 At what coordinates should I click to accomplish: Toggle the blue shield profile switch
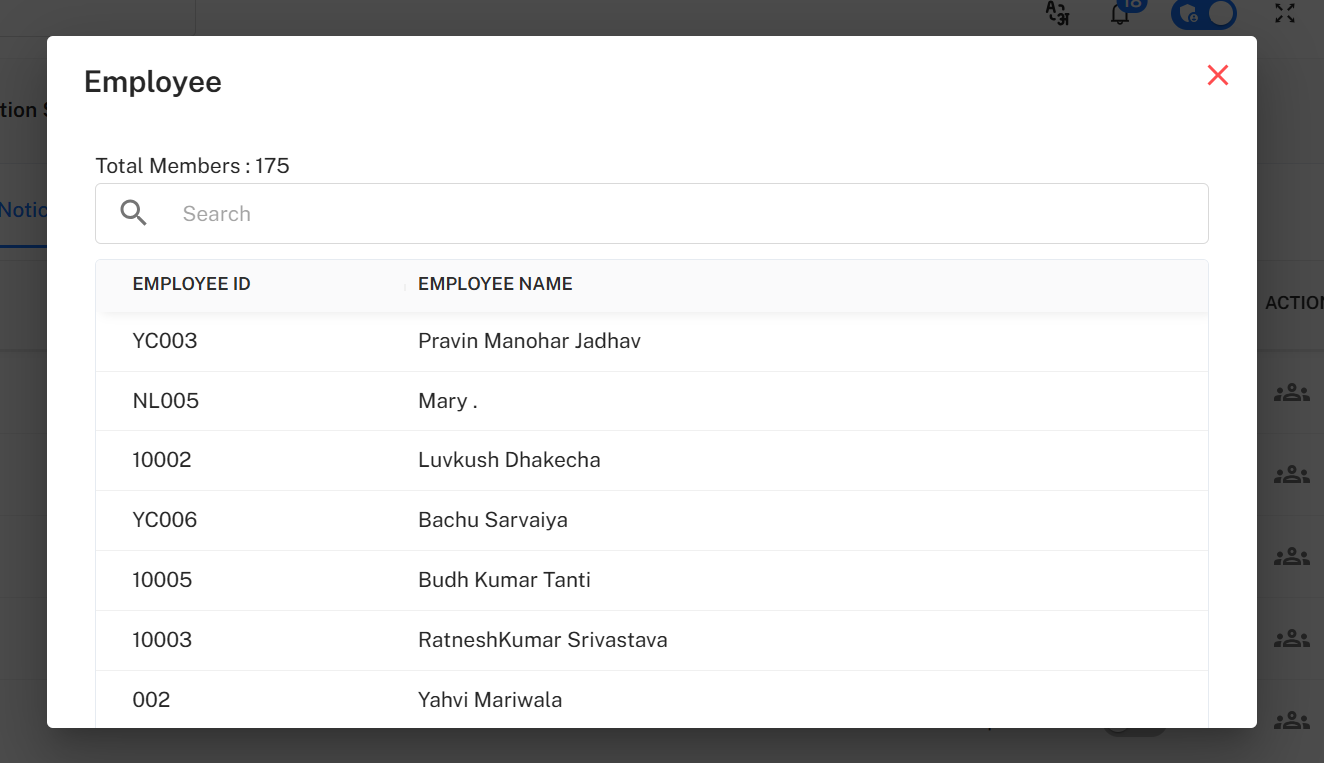point(1203,15)
